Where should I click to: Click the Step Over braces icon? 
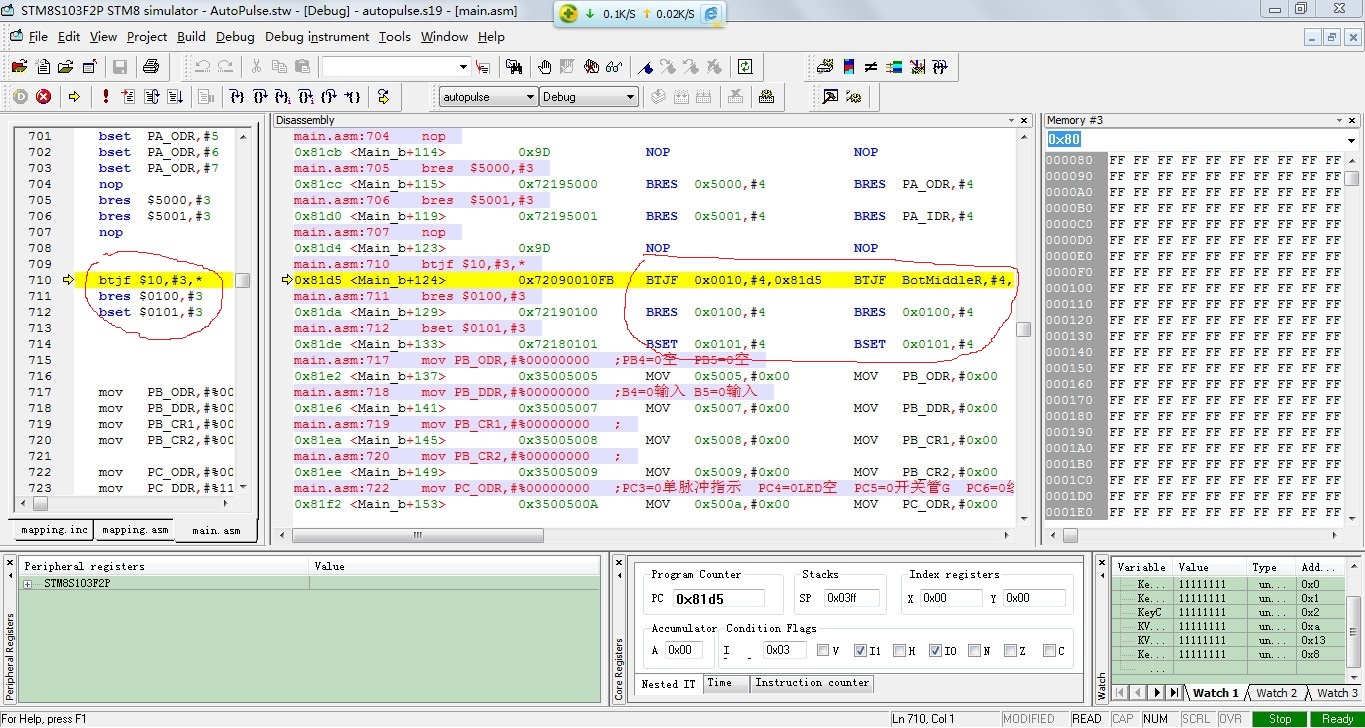259,97
